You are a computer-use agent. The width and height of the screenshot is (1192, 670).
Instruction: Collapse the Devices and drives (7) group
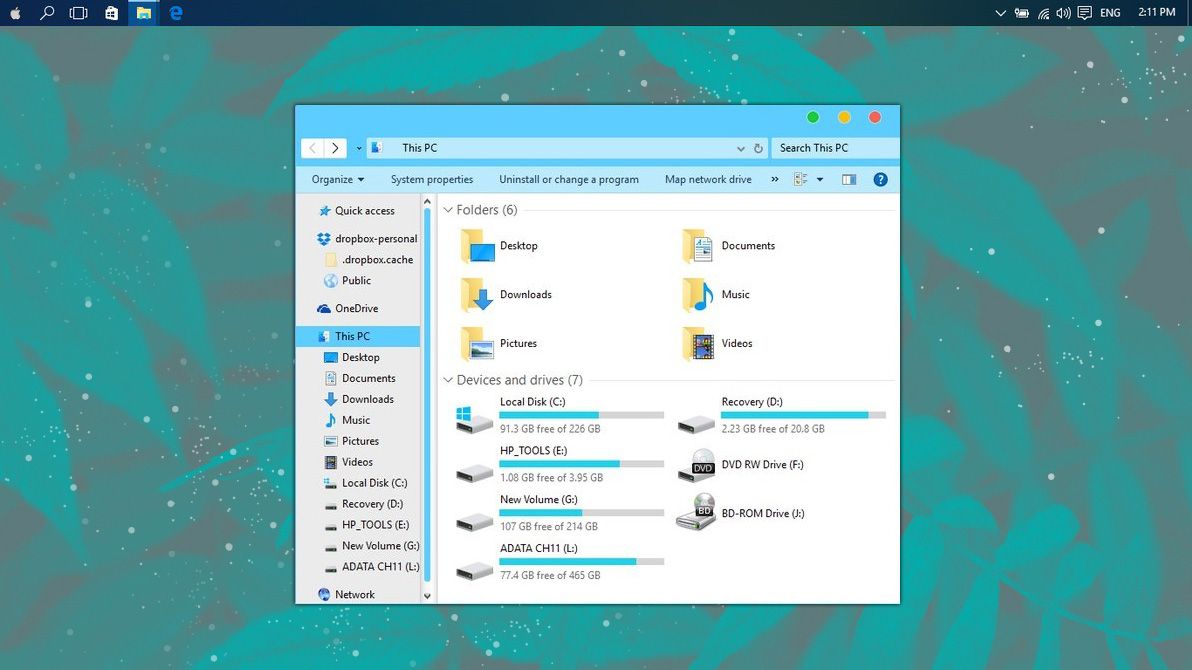[448, 380]
